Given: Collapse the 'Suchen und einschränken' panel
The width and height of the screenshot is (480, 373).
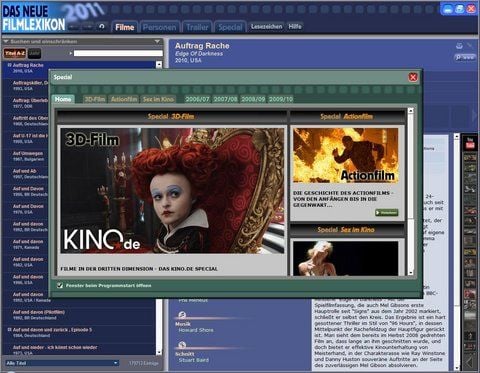Looking at the screenshot, I should coord(6,42).
